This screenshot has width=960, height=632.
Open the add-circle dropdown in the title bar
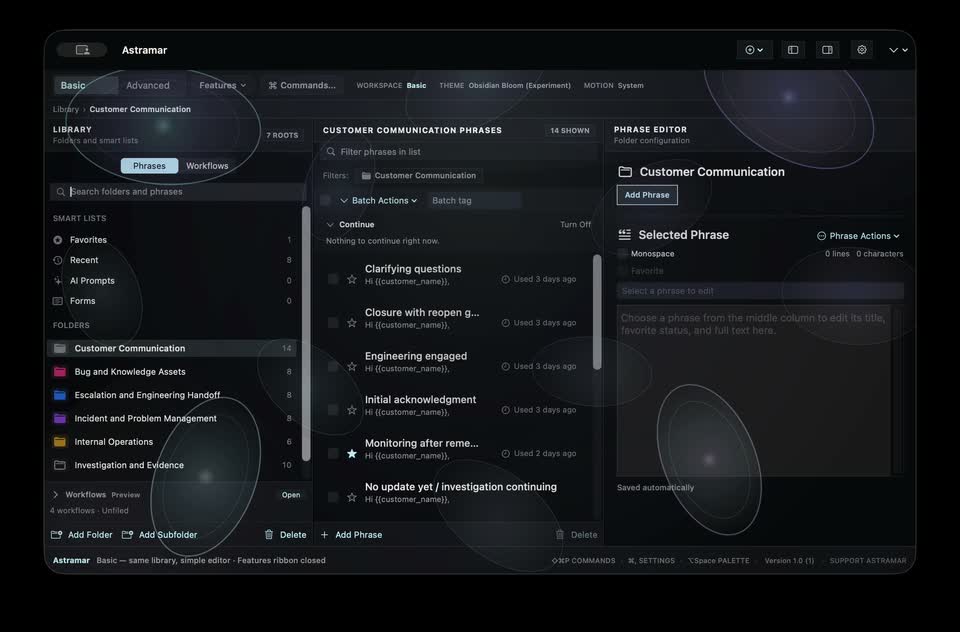(754, 50)
